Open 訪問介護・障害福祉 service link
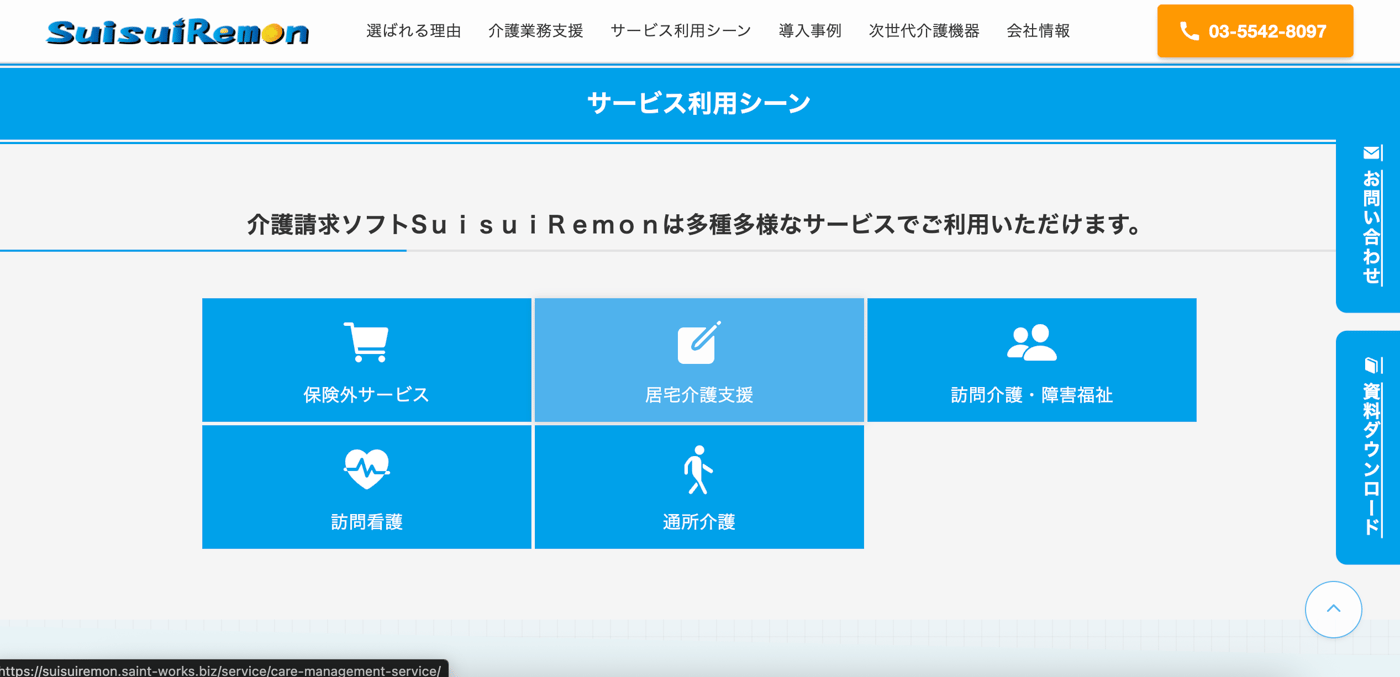 (x=1031, y=360)
